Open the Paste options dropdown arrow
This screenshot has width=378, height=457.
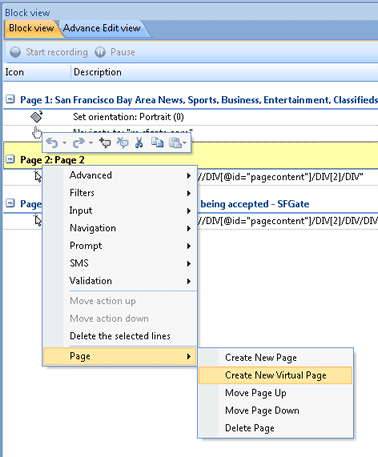click(x=185, y=143)
